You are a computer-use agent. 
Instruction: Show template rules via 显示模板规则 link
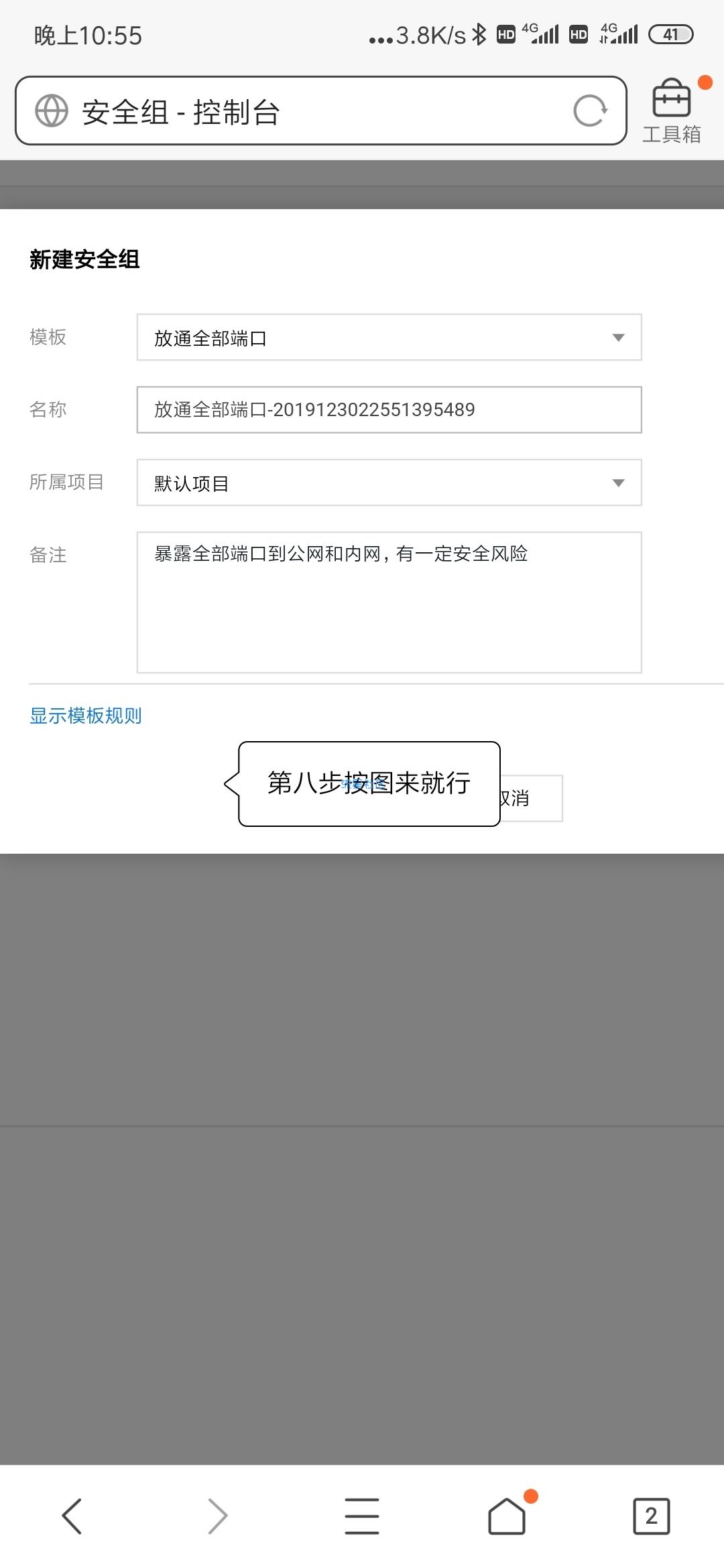coord(86,716)
